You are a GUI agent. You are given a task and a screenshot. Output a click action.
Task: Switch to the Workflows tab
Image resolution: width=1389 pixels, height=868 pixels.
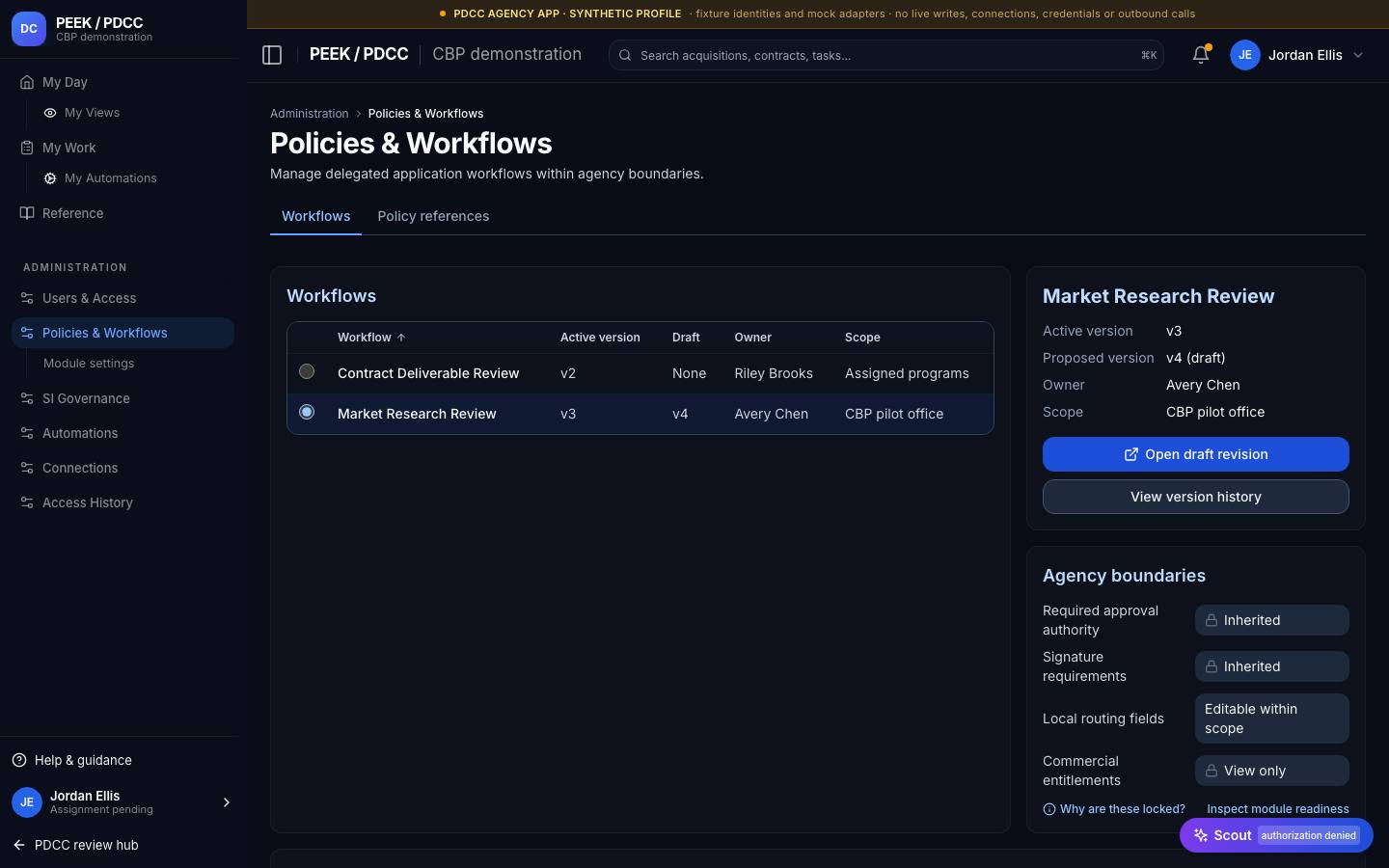coord(315,216)
